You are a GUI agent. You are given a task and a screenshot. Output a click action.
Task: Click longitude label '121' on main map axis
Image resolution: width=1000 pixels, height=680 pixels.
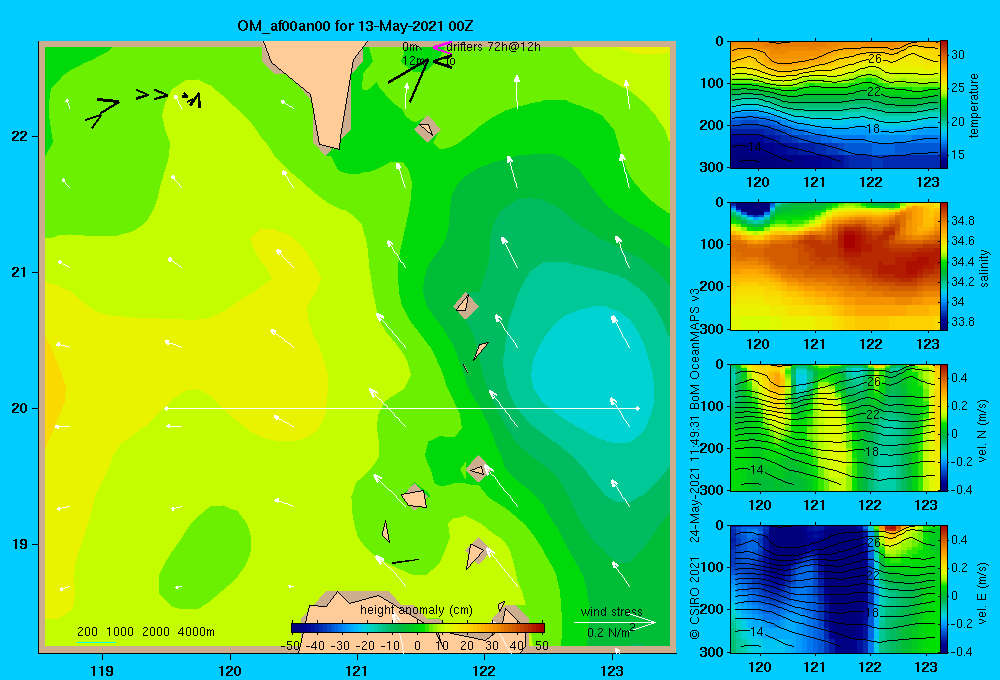click(x=357, y=670)
